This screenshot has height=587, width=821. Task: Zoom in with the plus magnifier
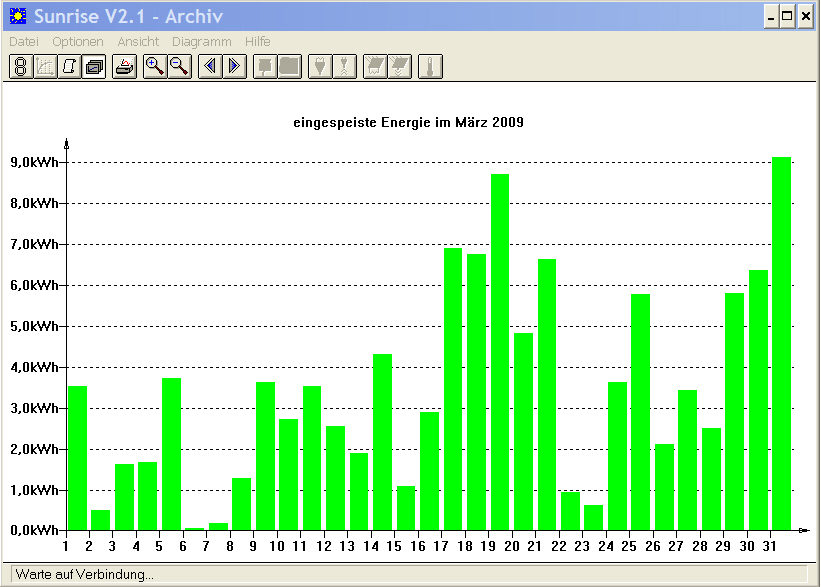pyautogui.click(x=155, y=67)
